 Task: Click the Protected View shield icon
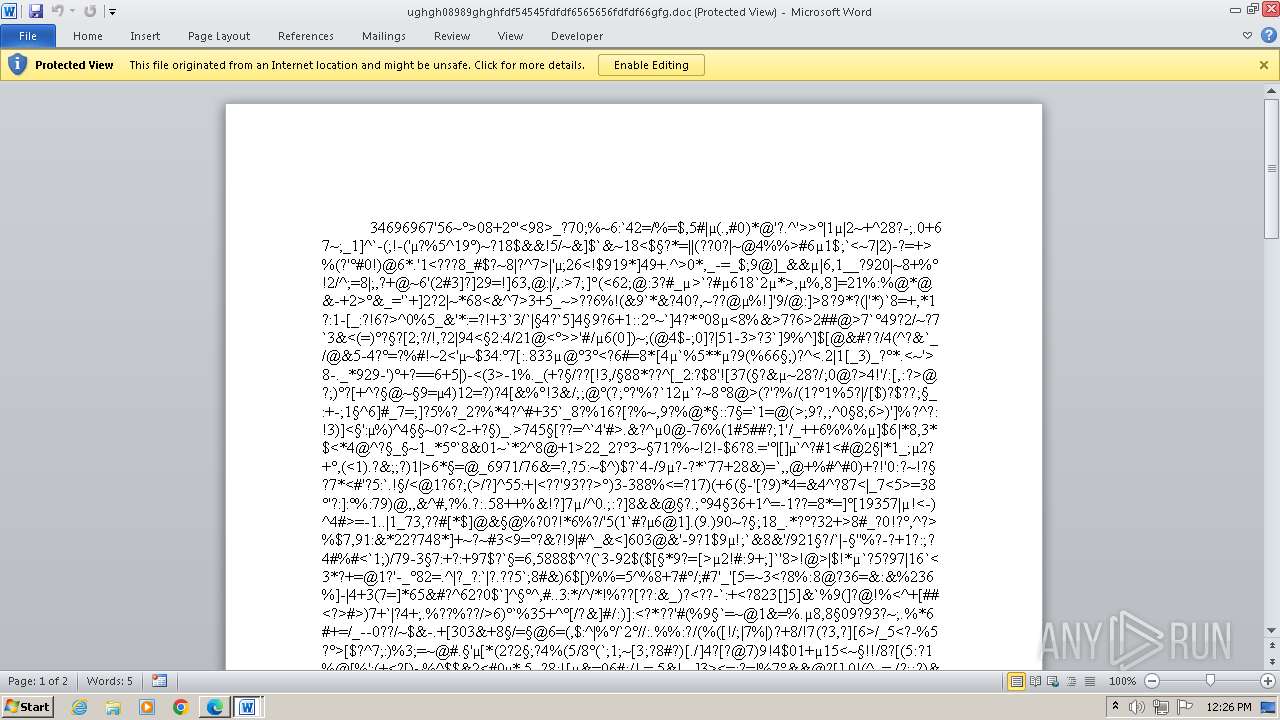[17, 65]
